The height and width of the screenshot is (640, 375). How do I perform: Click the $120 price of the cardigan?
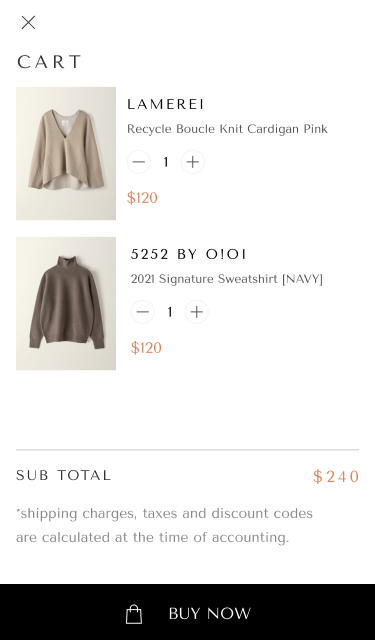click(x=142, y=198)
